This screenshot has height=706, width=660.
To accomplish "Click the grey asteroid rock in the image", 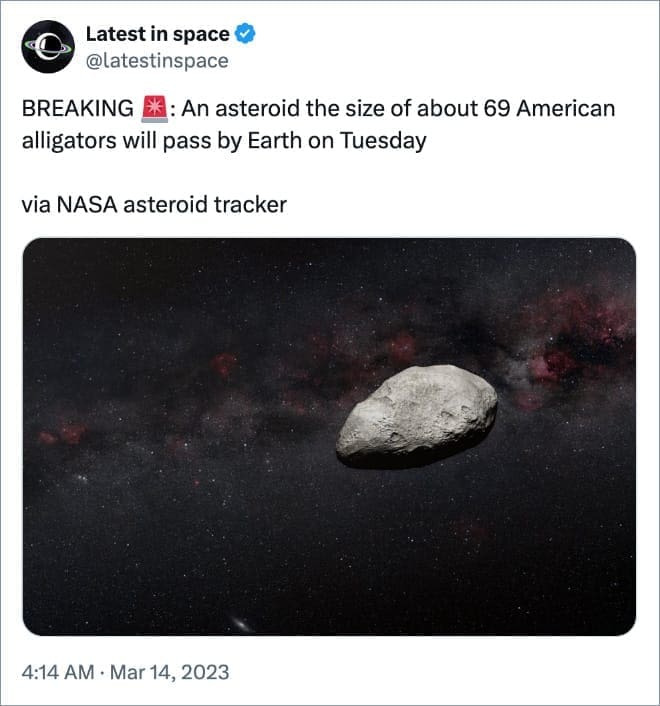I will click(417, 415).
